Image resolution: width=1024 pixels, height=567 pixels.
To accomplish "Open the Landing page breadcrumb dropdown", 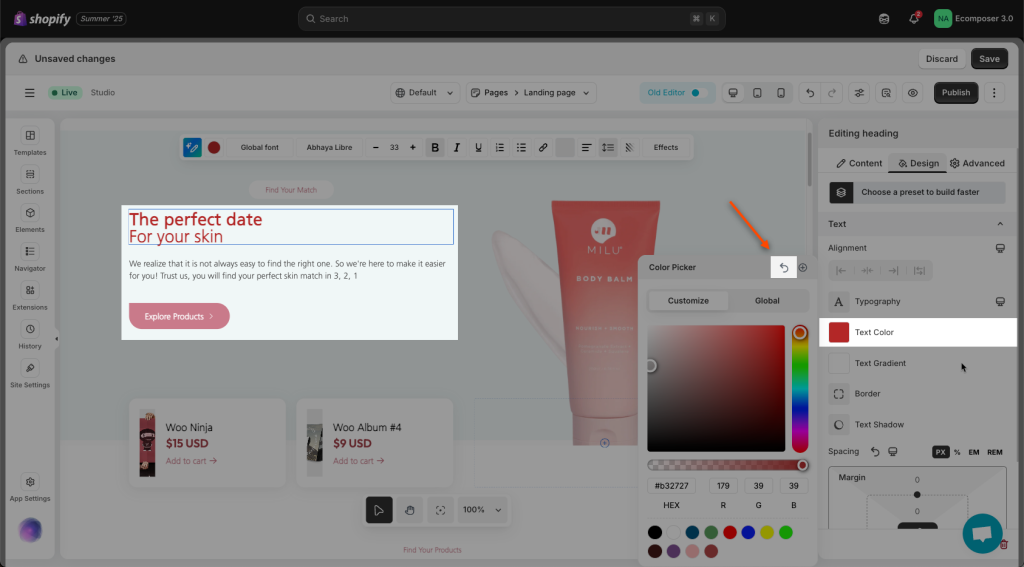I will pyautogui.click(x=556, y=93).
